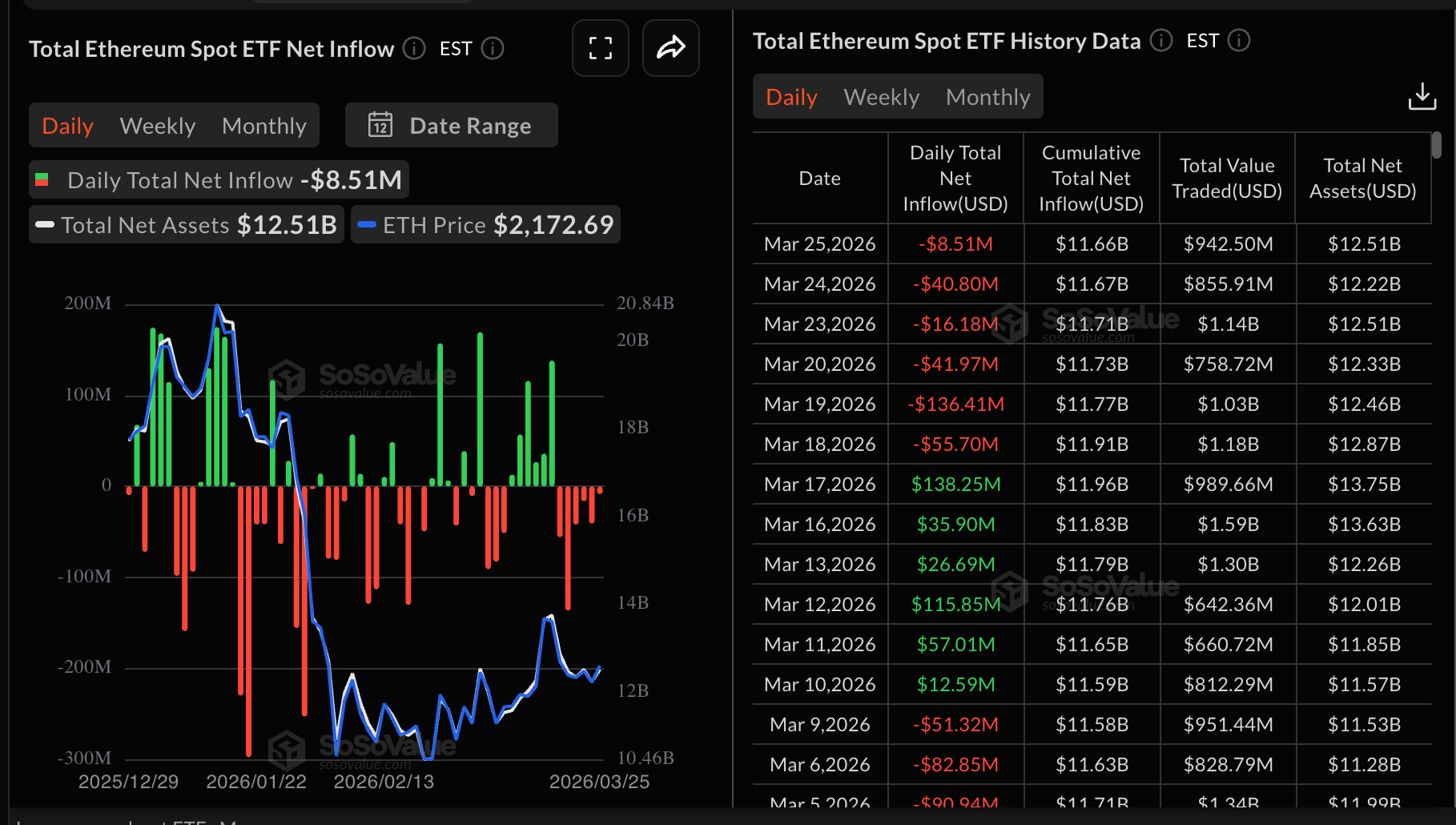Select Daily tab in history table

(791, 97)
